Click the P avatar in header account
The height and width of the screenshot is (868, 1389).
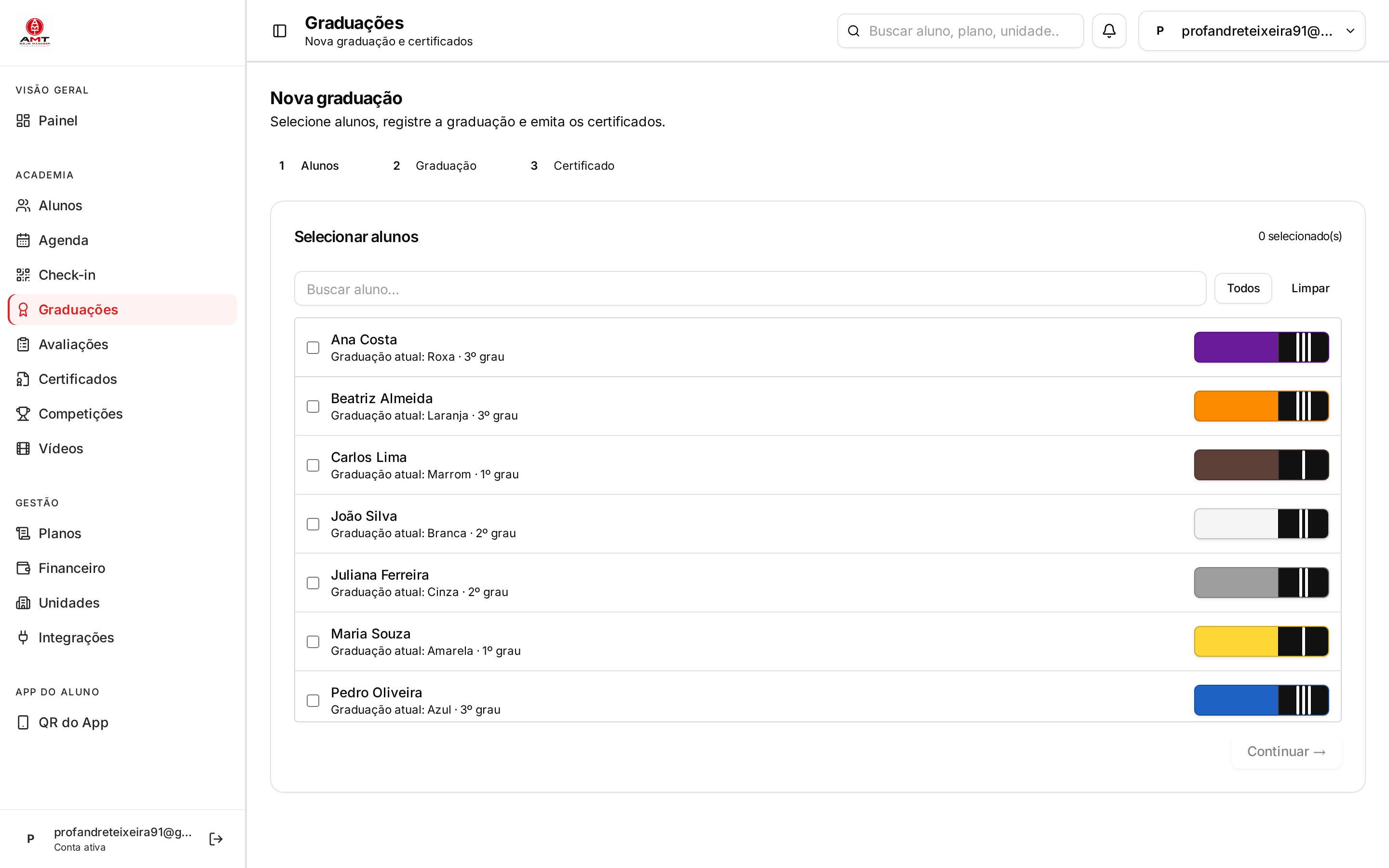click(x=1160, y=31)
